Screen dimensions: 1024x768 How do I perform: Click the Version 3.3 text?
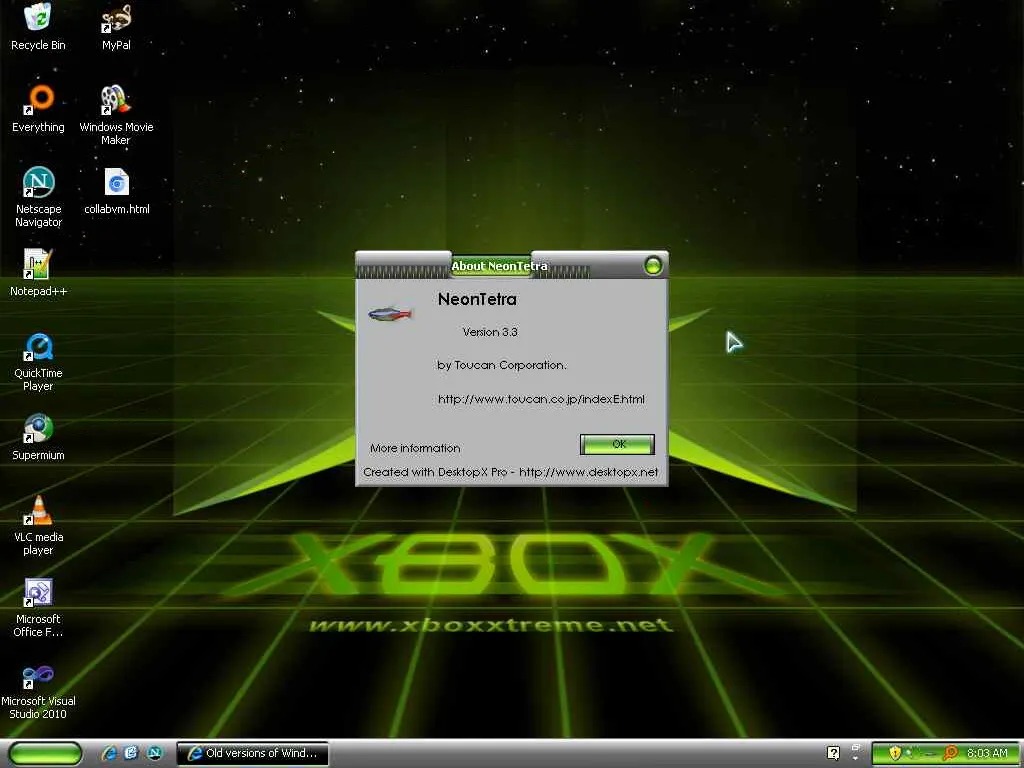[x=490, y=332]
